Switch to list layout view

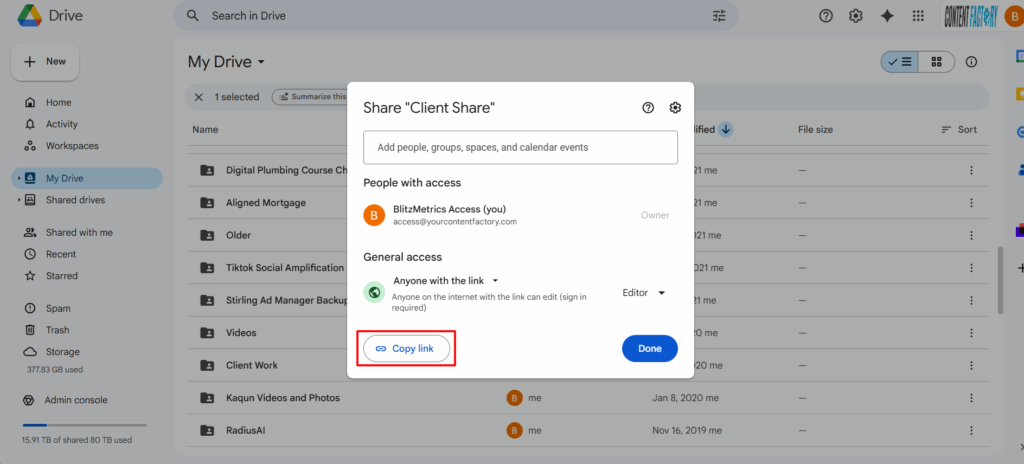(900, 62)
